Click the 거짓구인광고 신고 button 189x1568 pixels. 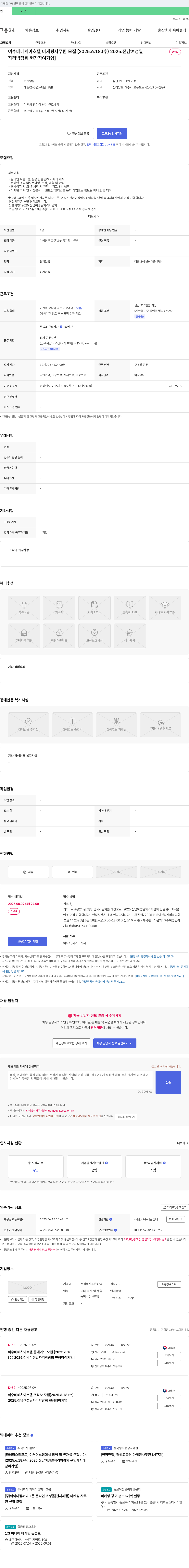pyautogui.click(x=174, y=1207)
